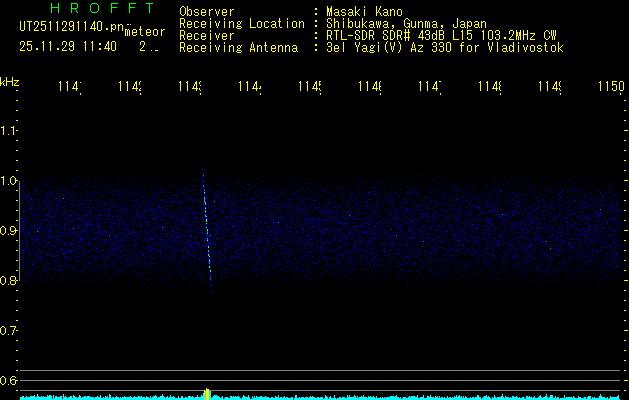
Task: Click the "Observer" field label
Action: point(206,11)
